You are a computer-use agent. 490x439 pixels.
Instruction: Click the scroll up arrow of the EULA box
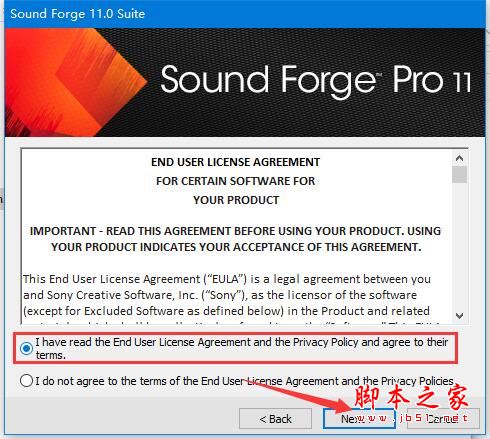(460, 158)
